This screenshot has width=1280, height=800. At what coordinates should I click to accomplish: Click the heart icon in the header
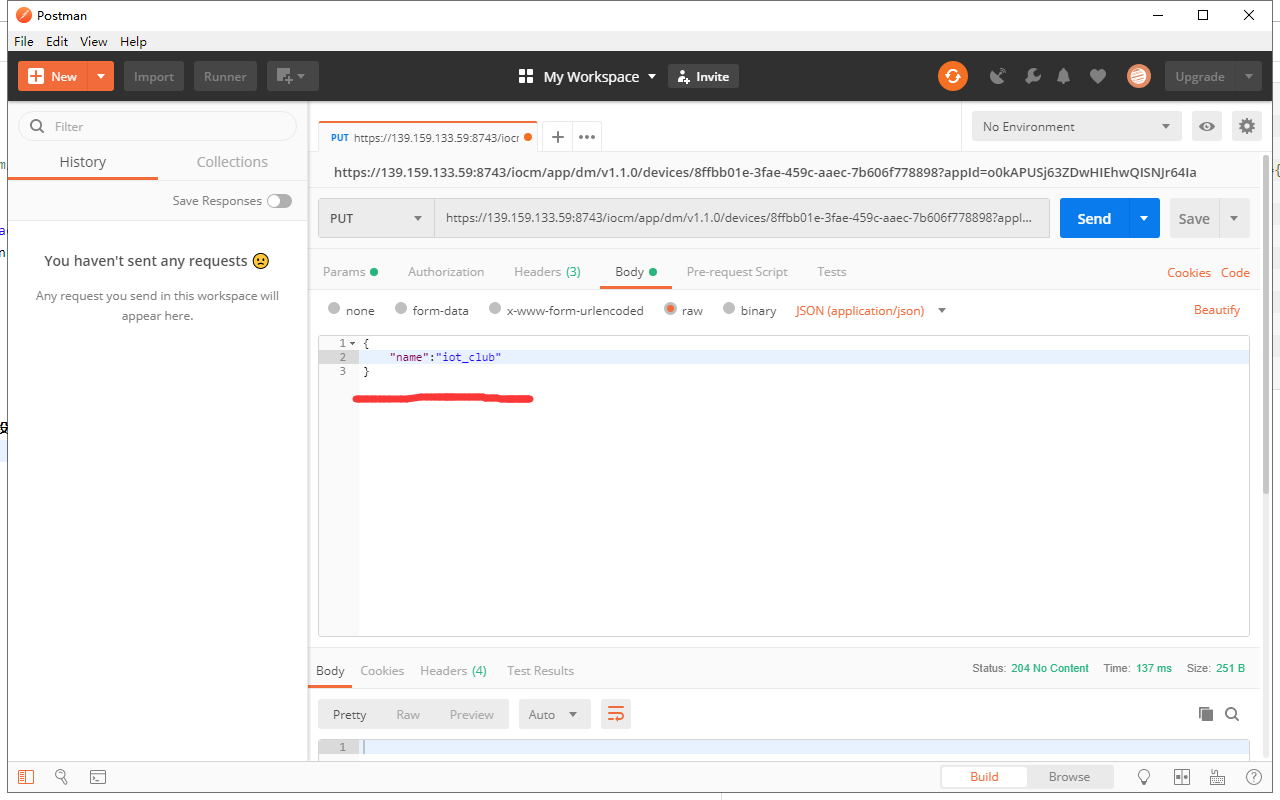1098,76
